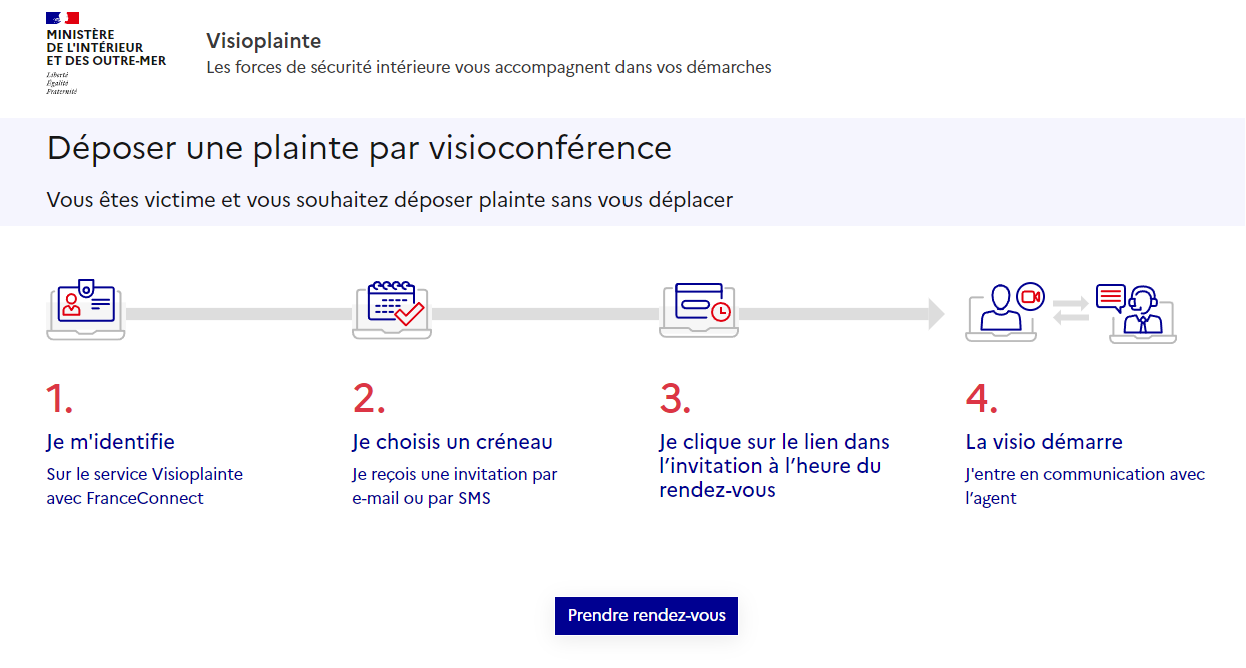Click the Prendre rendez-vous button
The height and width of the screenshot is (668, 1246).
646,615
